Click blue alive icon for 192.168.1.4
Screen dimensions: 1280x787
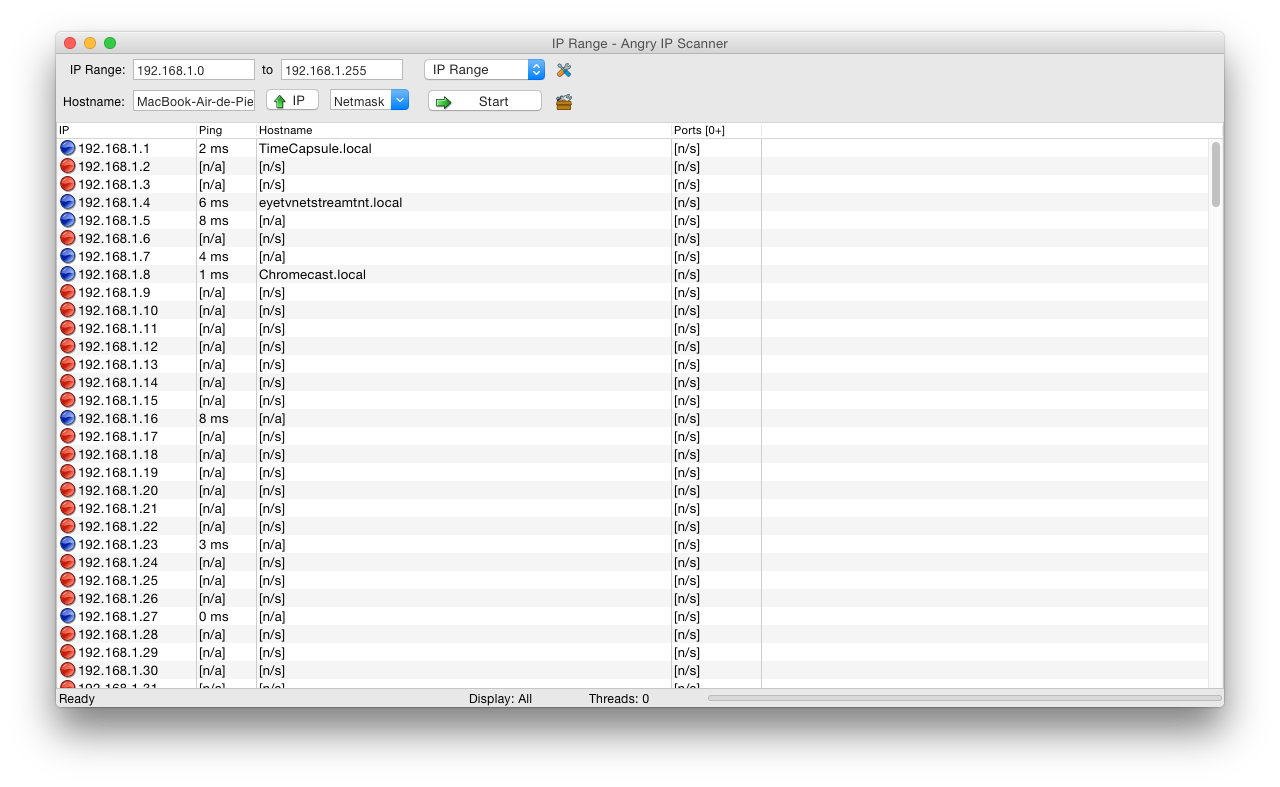pos(68,202)
